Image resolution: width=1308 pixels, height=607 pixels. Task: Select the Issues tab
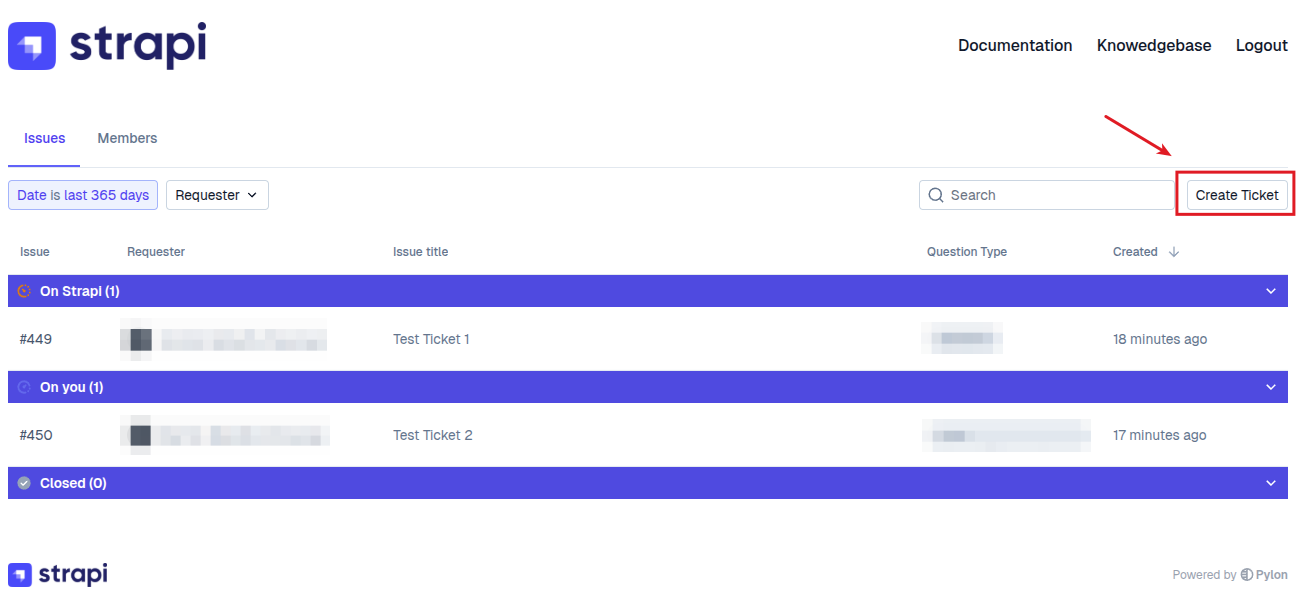coord(45,138)
